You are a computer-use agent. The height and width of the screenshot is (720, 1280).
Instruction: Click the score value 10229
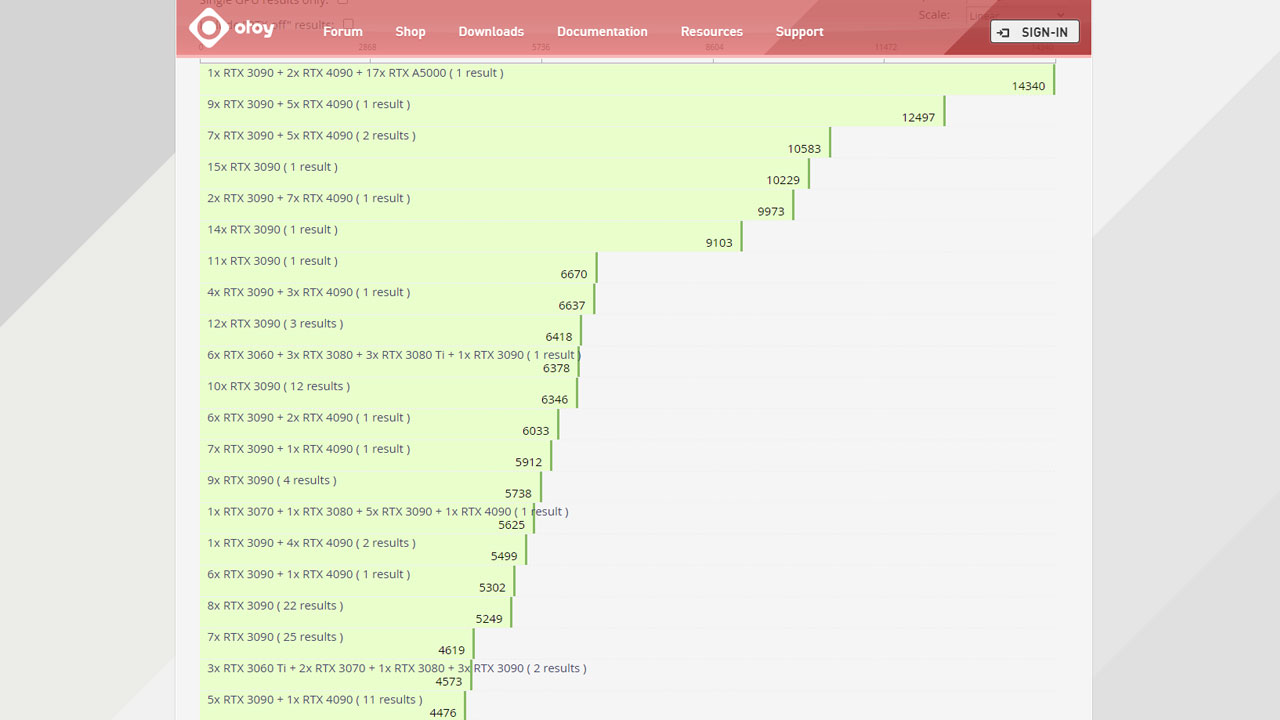coord(783,180)
